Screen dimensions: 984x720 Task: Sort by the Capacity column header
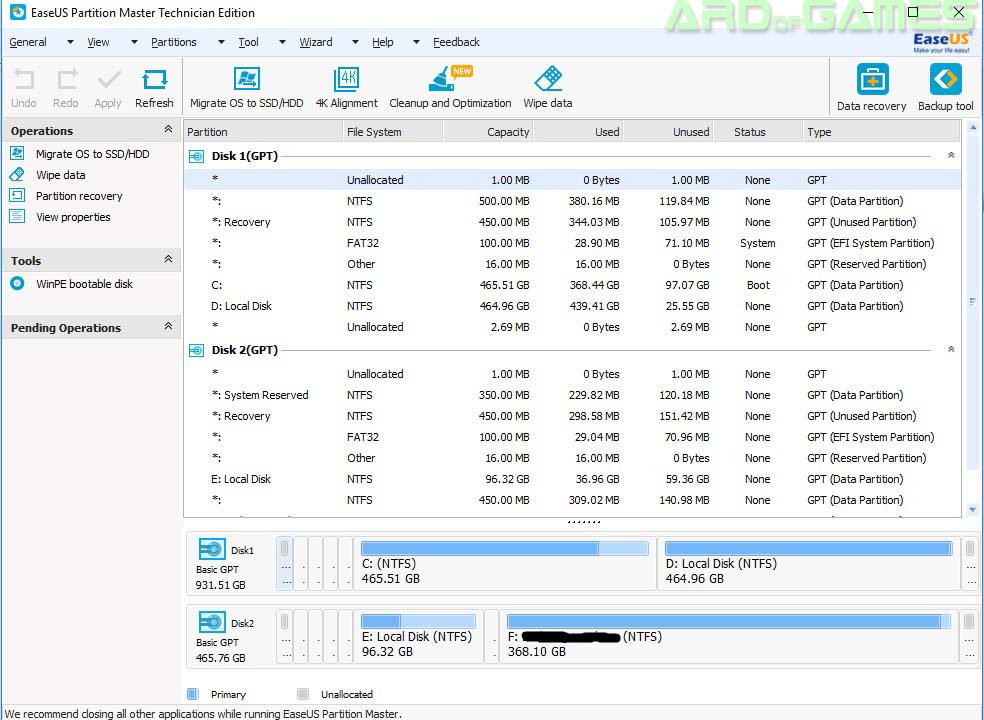(488, 132)
